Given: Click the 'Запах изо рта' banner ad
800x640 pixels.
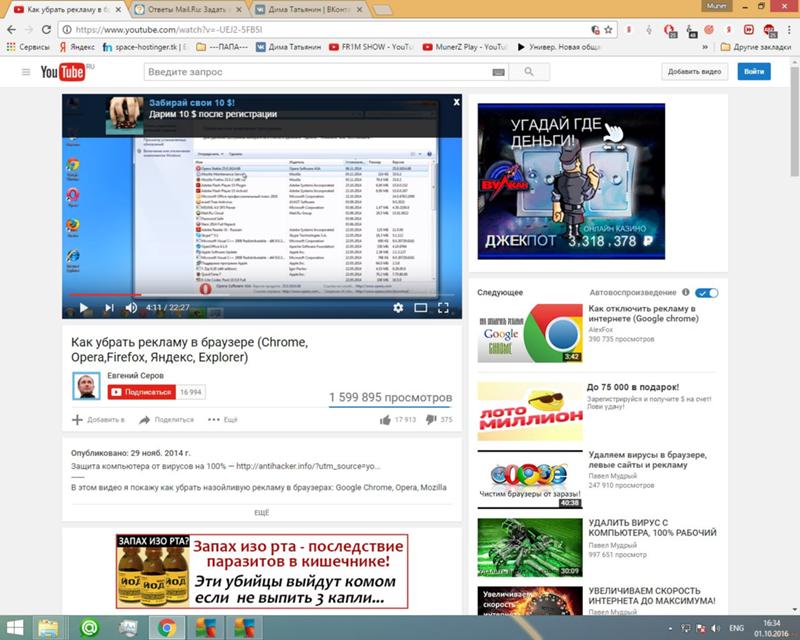Looking at the screenshot, I should (262, 571).
